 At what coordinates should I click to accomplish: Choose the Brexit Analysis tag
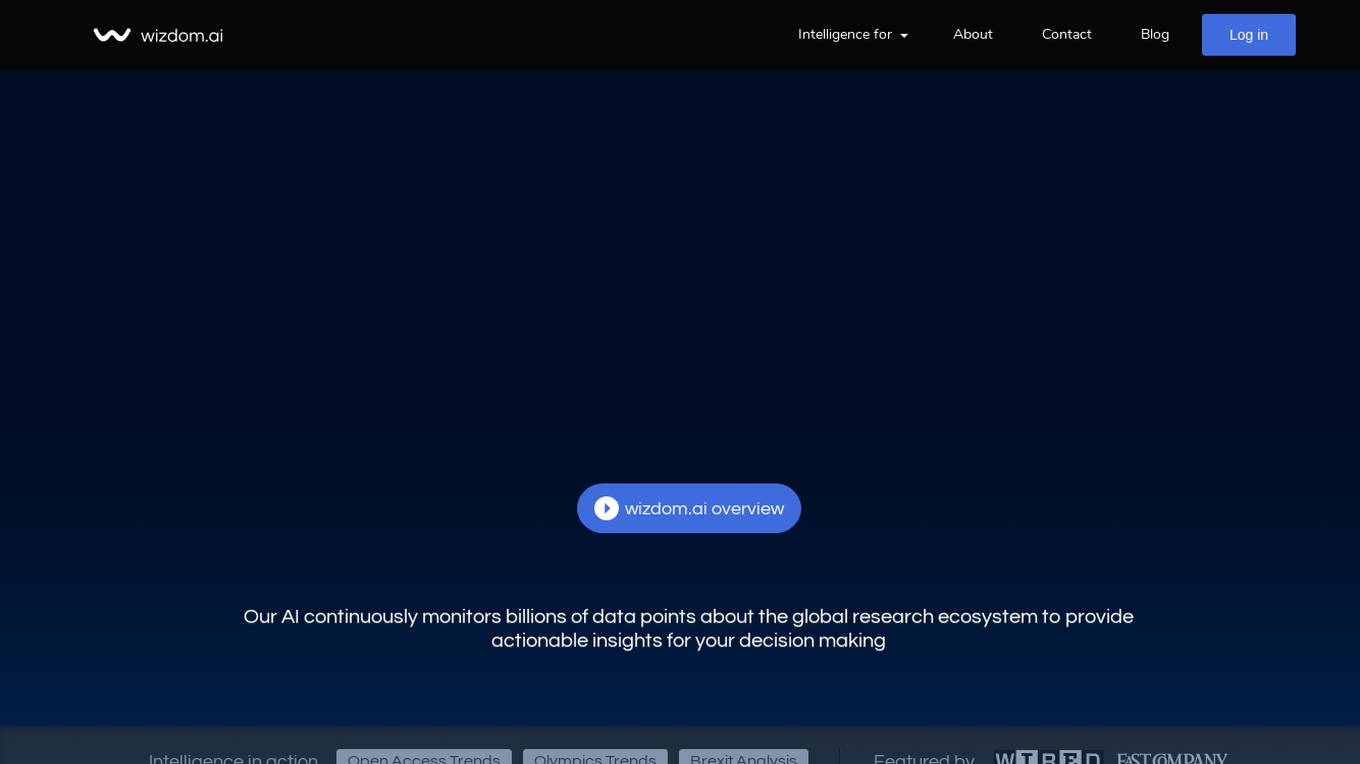point(743,758)
